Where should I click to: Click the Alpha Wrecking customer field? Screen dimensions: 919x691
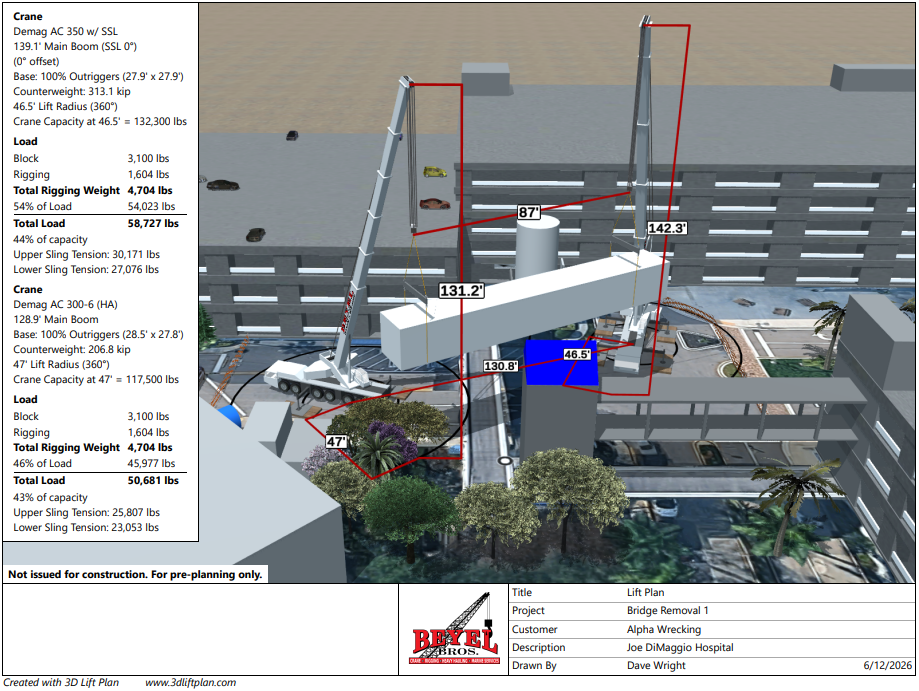663,629
